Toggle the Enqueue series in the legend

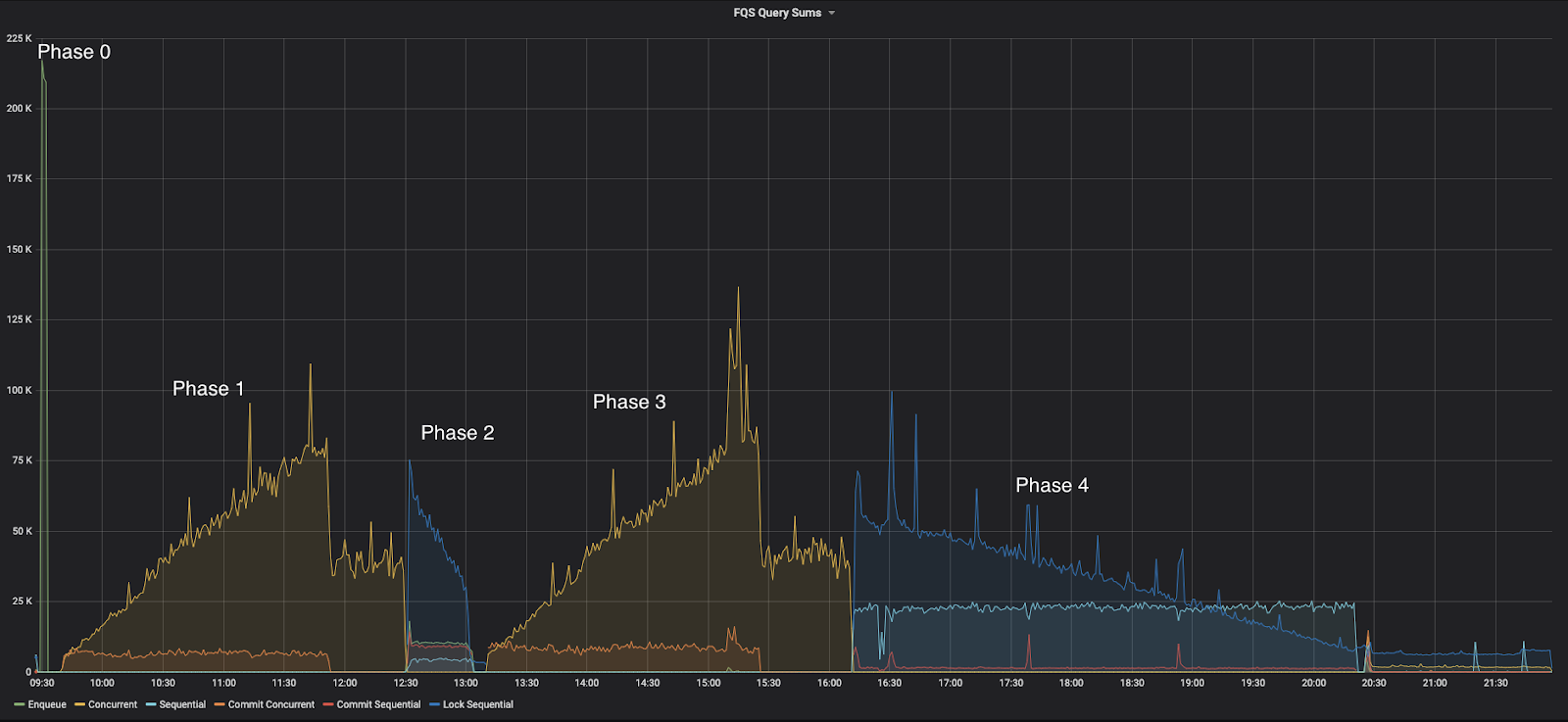click(47, 704)
